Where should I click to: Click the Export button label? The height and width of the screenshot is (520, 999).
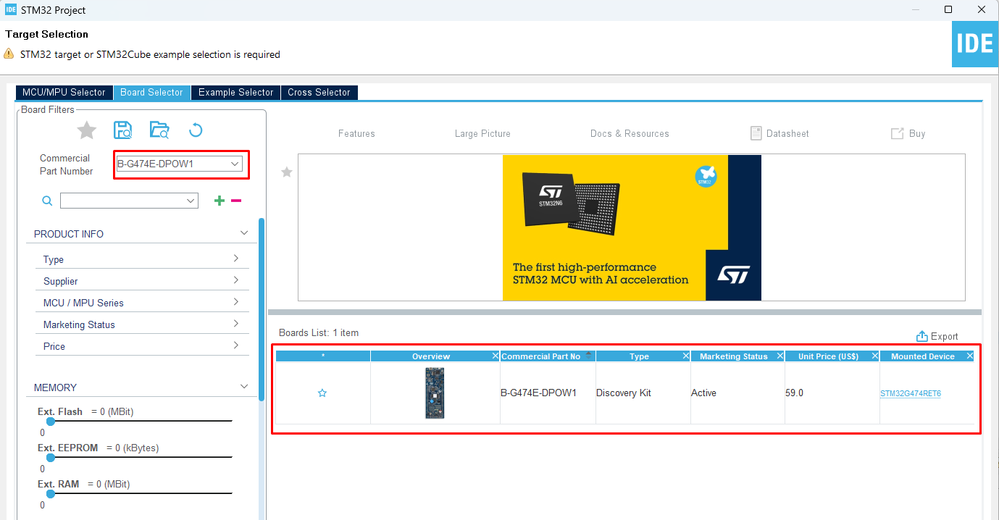click(x=944, y=336)
